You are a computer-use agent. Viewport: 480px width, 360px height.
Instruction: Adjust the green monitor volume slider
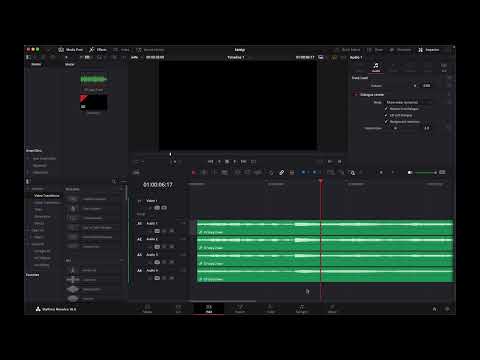tap(426, 172)
